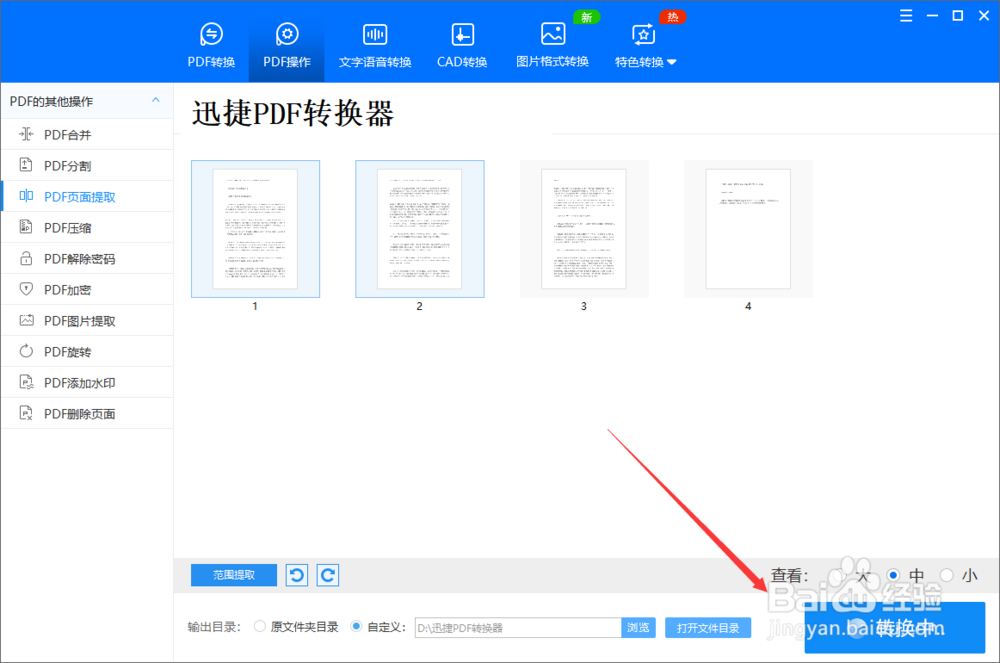Select PDF压缩 in sidebar
1000x663 pixels.
87,228
